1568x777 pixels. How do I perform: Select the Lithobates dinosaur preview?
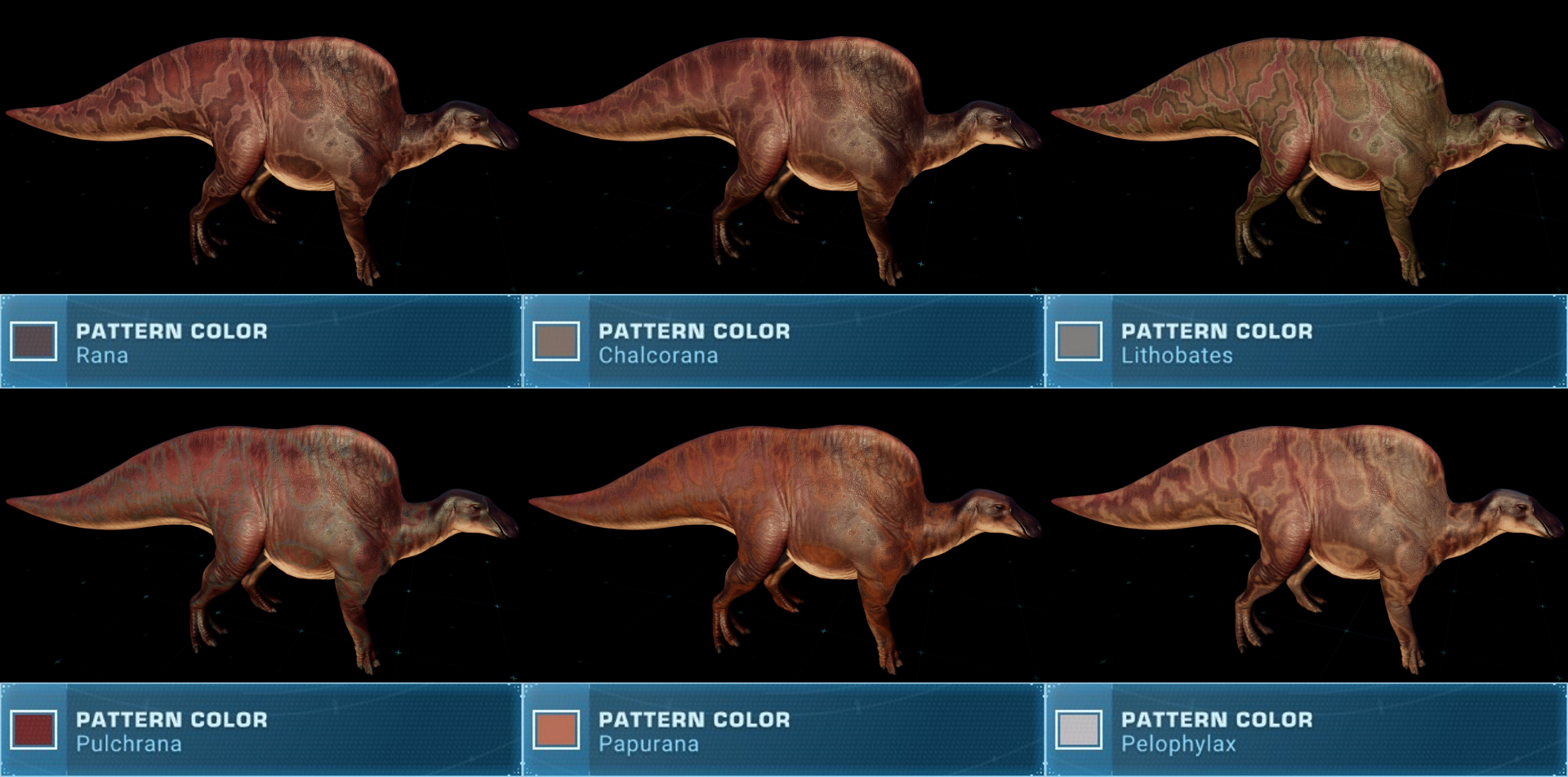click(x=1307, y=159)
